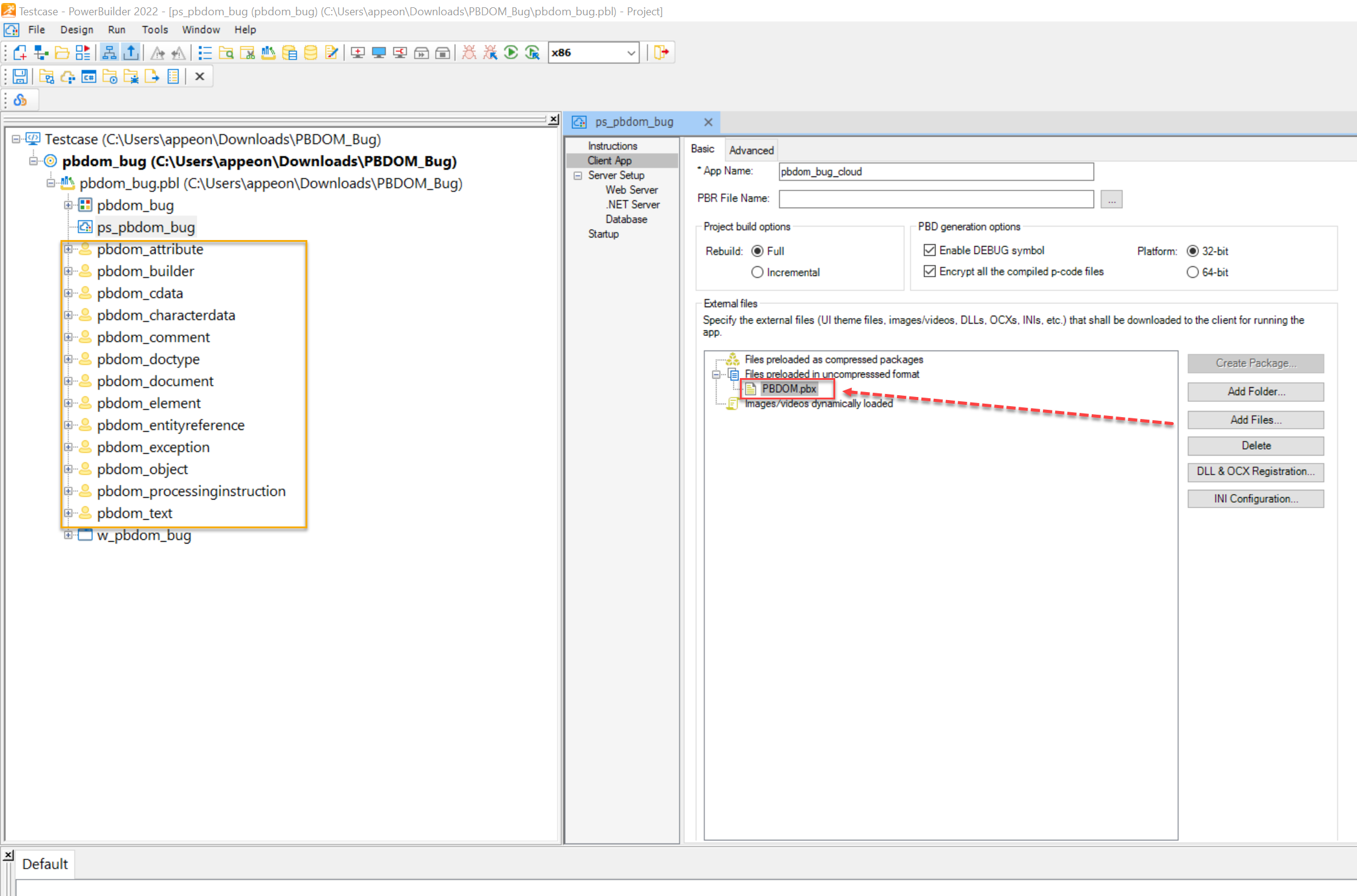The height and width of the screenshot is (896, 1357).
Task: Click the New object toolbar icon
Action: (20, 53)
